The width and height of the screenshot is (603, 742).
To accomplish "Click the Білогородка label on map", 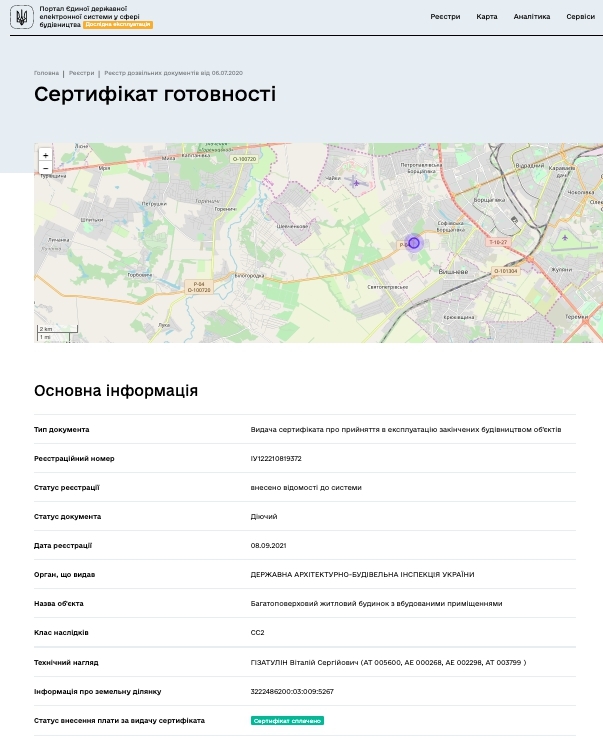I will click(x=249, y=276).
